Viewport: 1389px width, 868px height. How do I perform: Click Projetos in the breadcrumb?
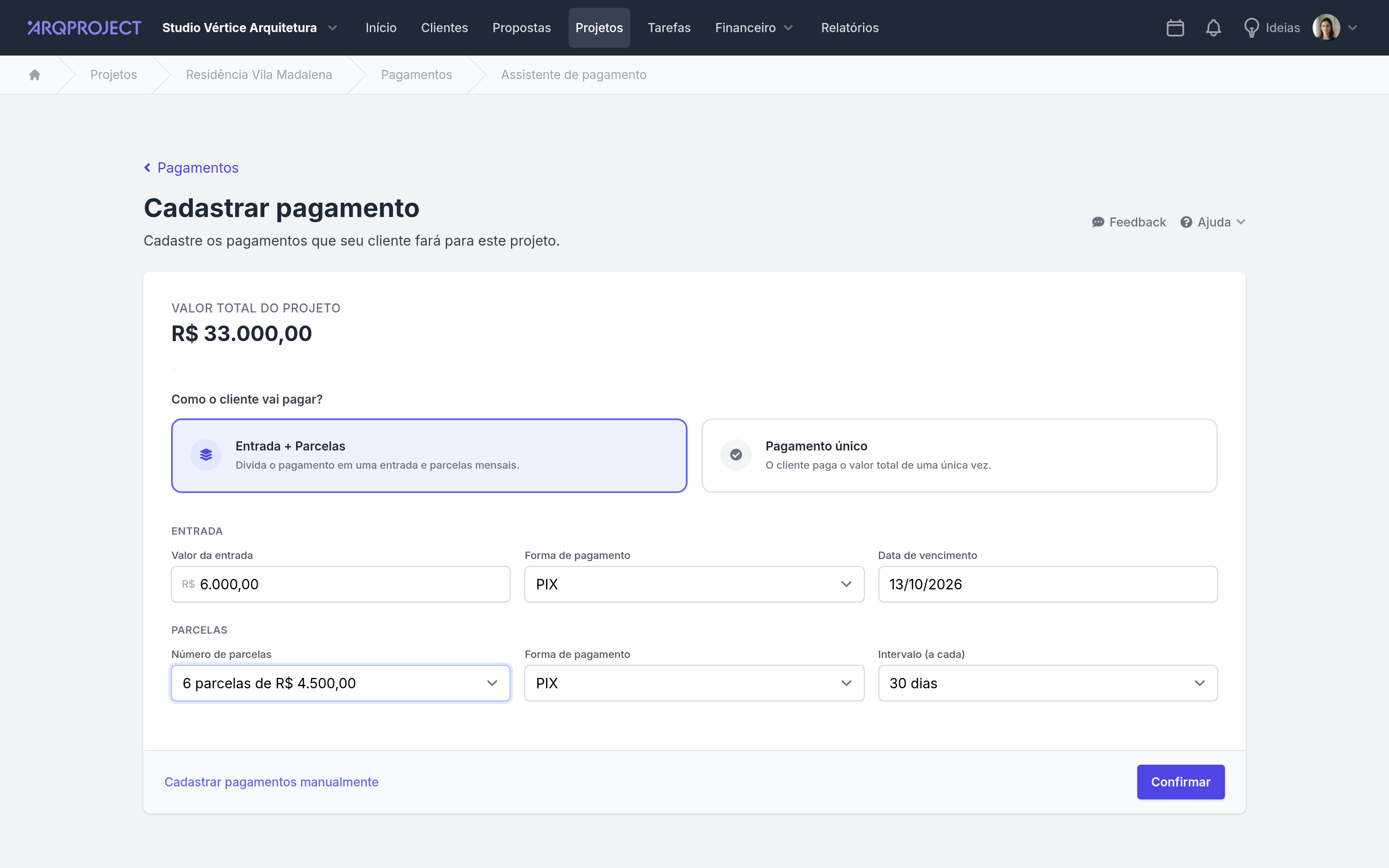coord(114,75)
